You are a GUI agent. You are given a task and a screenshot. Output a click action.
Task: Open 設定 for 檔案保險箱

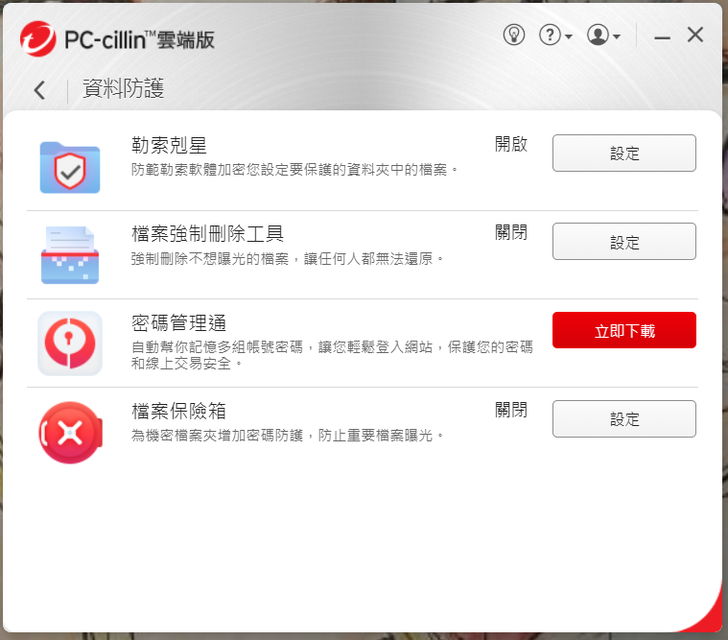click(x=624, y=419)
